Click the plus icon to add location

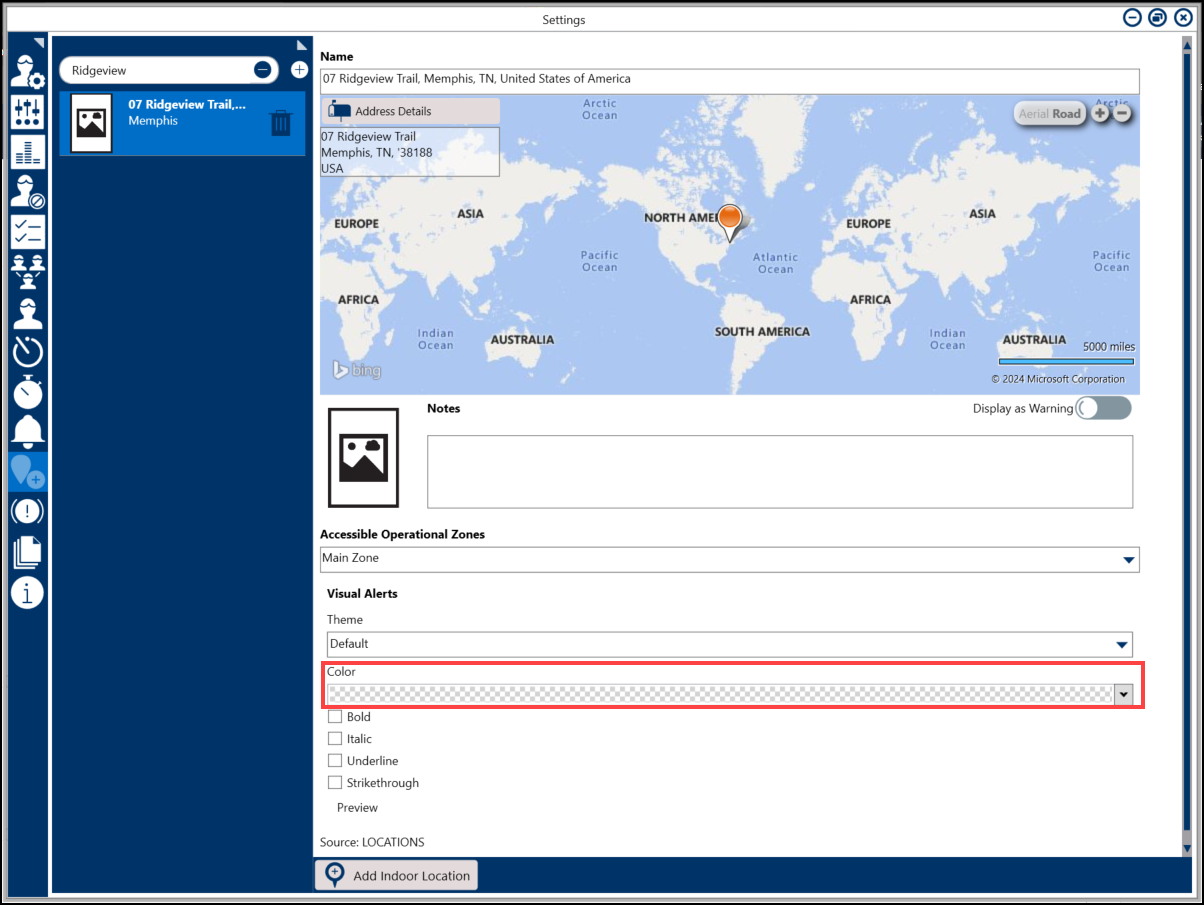(299, 70)
